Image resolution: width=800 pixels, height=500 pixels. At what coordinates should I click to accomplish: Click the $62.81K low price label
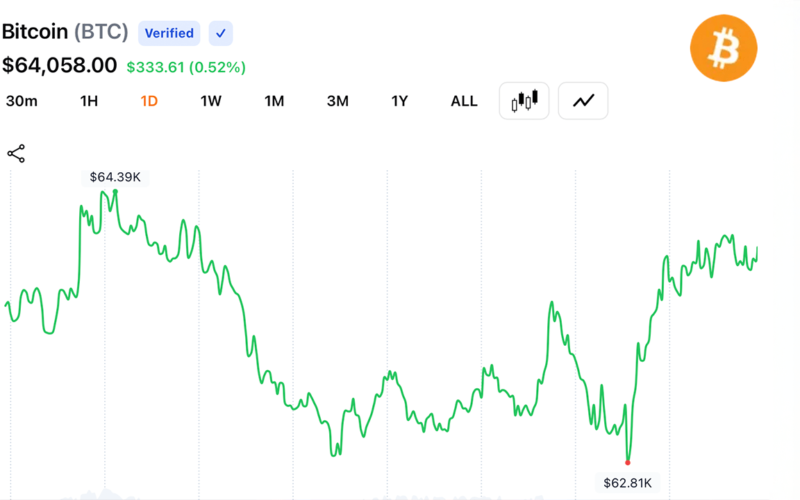628,483
